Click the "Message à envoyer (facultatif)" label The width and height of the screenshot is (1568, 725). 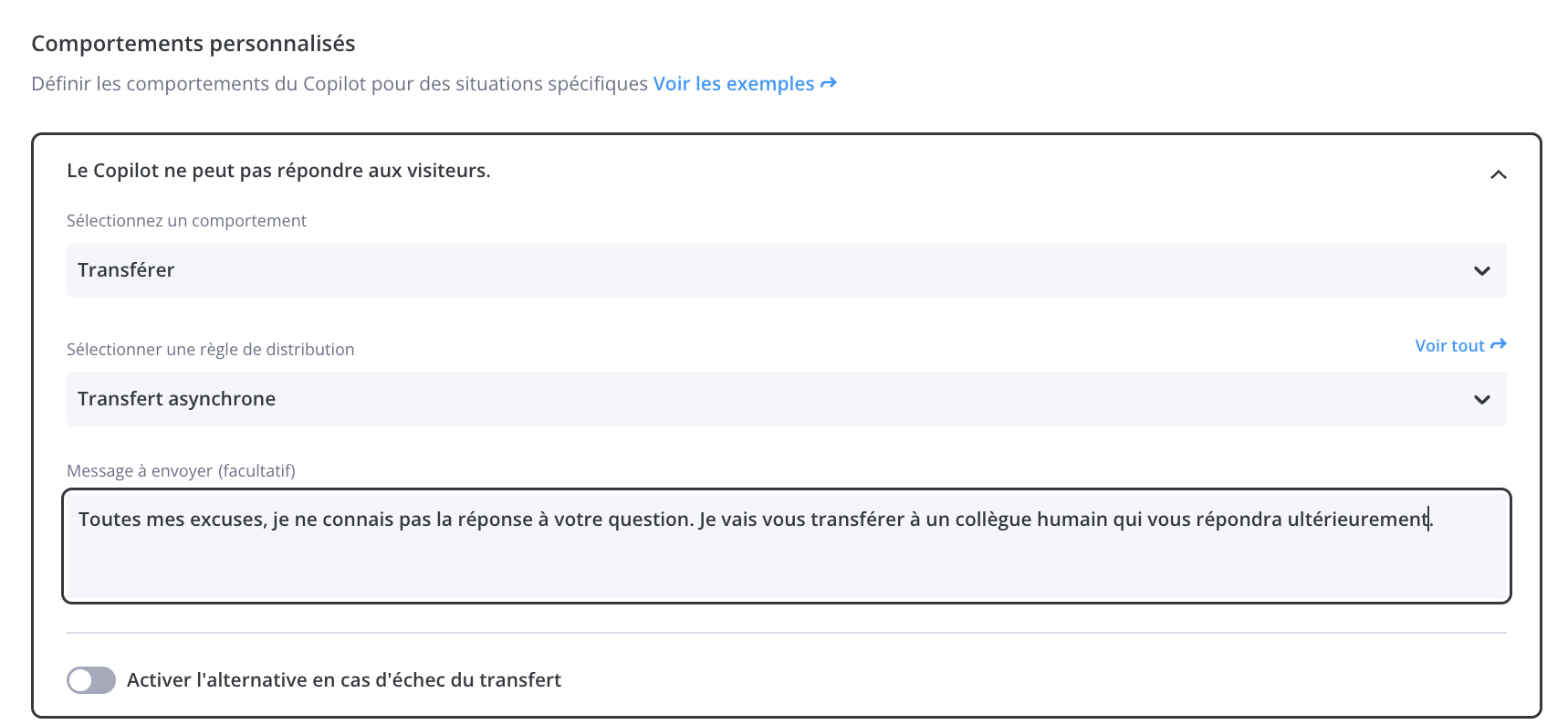click(x=181, y=471)
